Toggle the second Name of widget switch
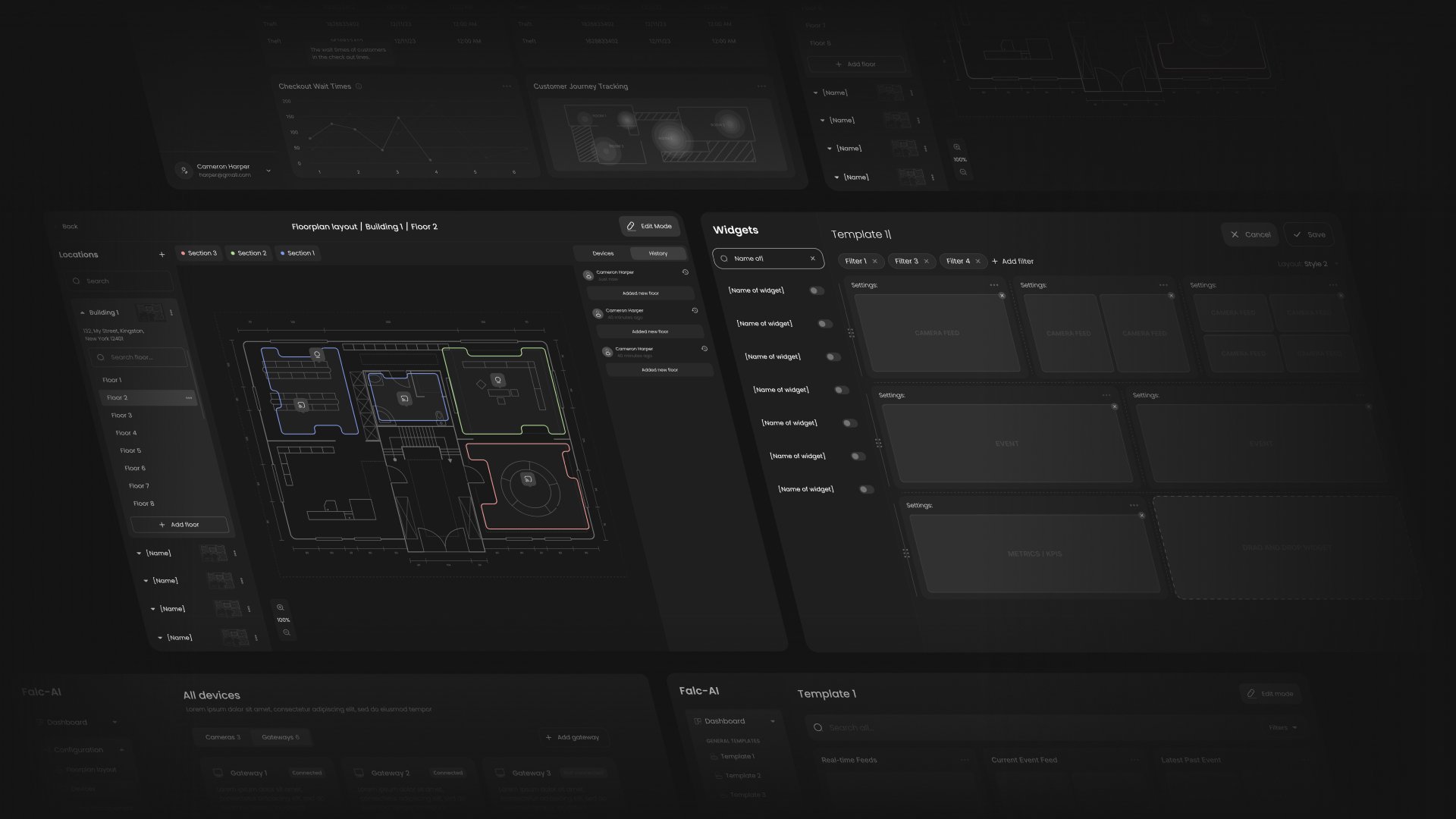This screenshot has height=819, width=1456. pyautogui.click(x=825, y=324)
